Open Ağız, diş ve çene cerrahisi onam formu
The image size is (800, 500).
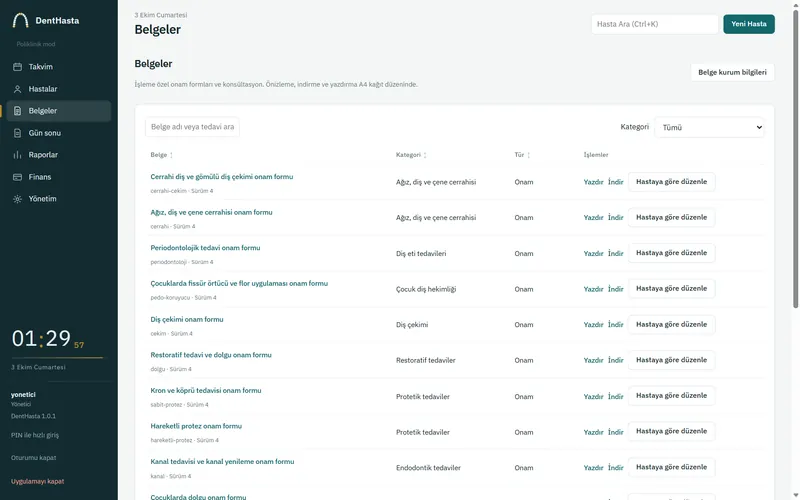pyautogui.click(x=211, y=212)
